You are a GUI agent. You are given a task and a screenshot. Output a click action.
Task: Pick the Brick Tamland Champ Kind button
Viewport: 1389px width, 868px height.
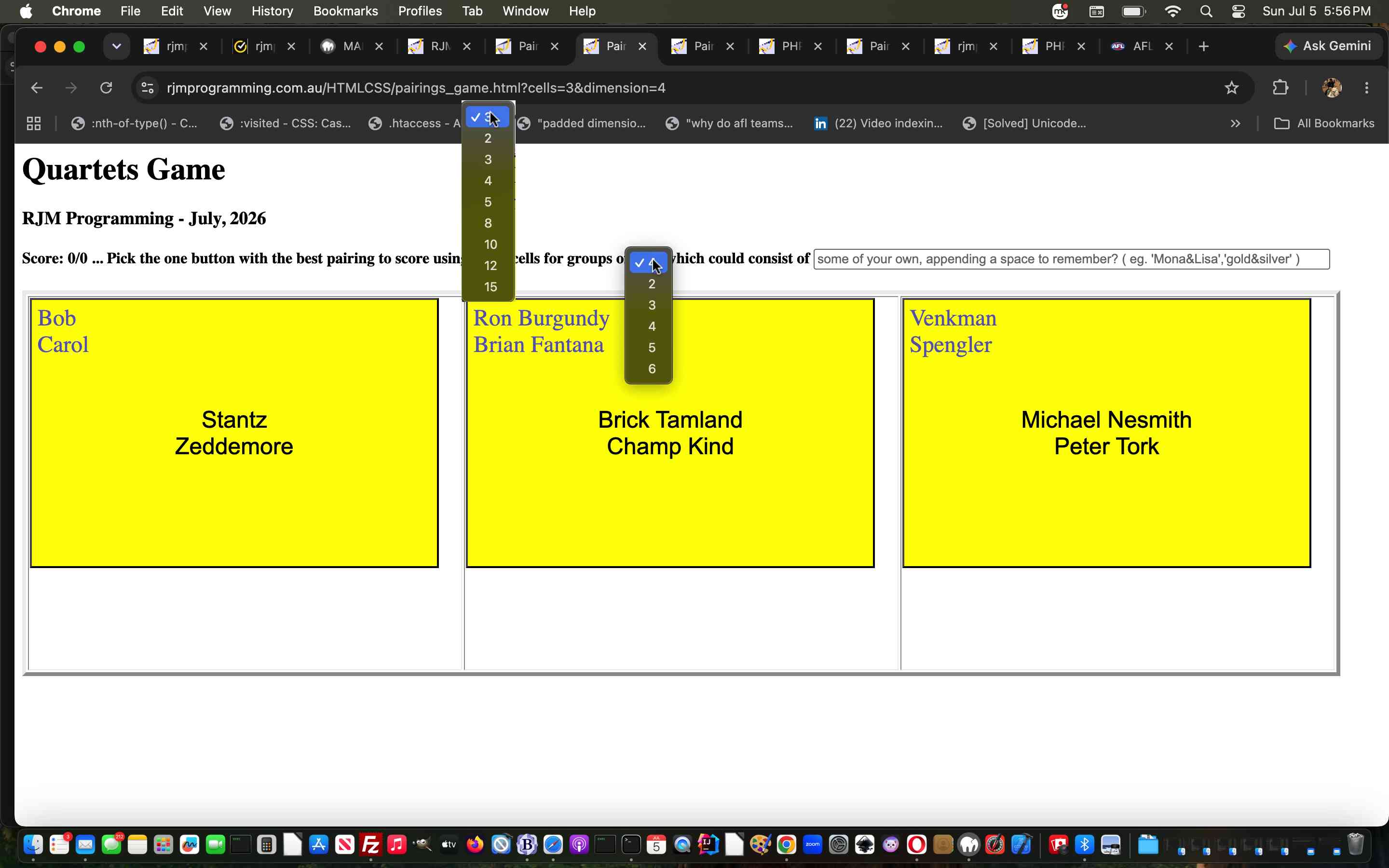[x=670, y=433]
